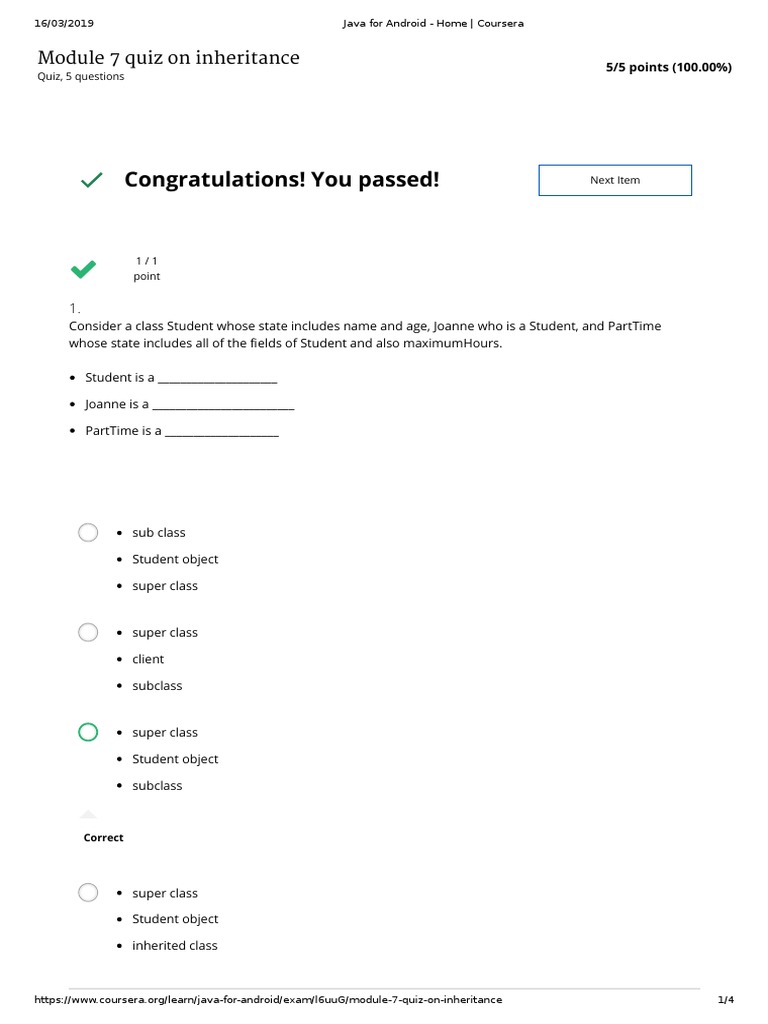Click the Correct feedback label
The image size is (768, 1024).
point(104,838)
